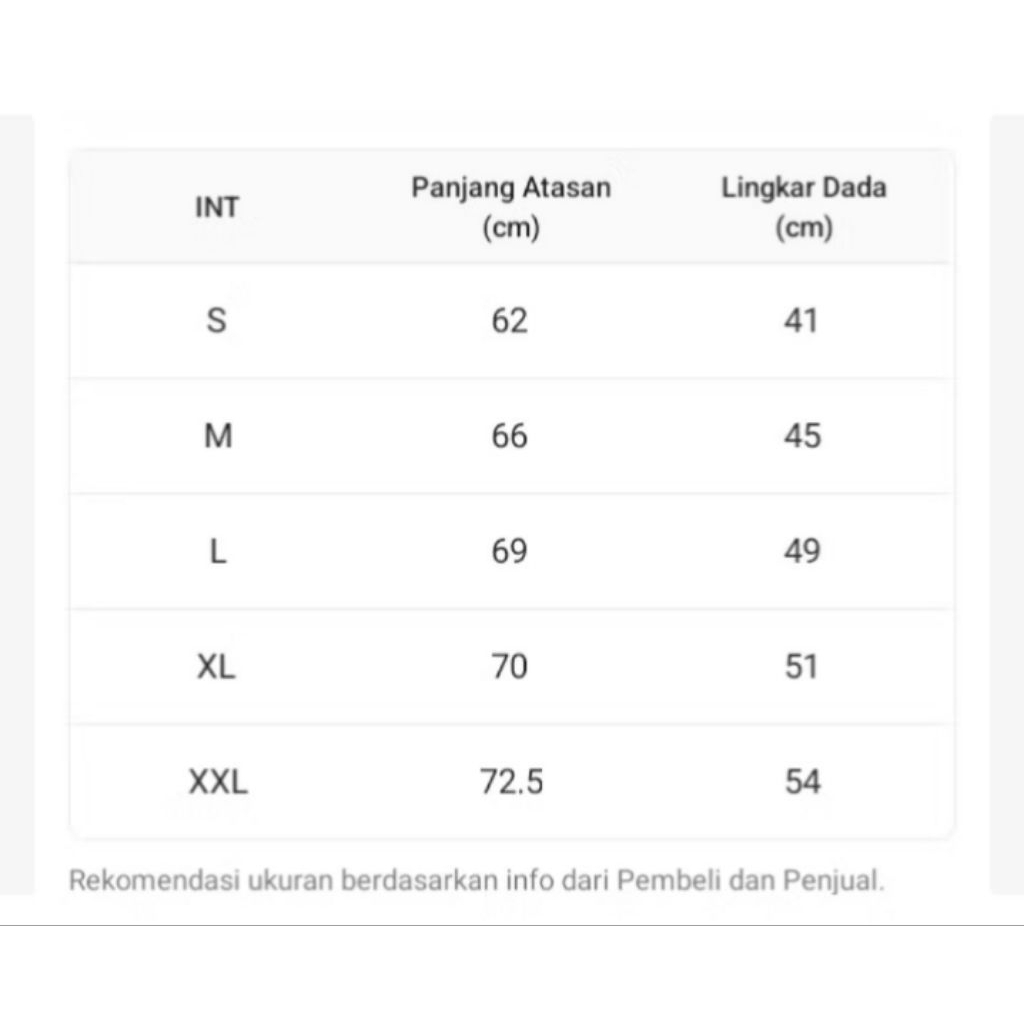
Task: Select the L size row label
Action: point(217,551)
